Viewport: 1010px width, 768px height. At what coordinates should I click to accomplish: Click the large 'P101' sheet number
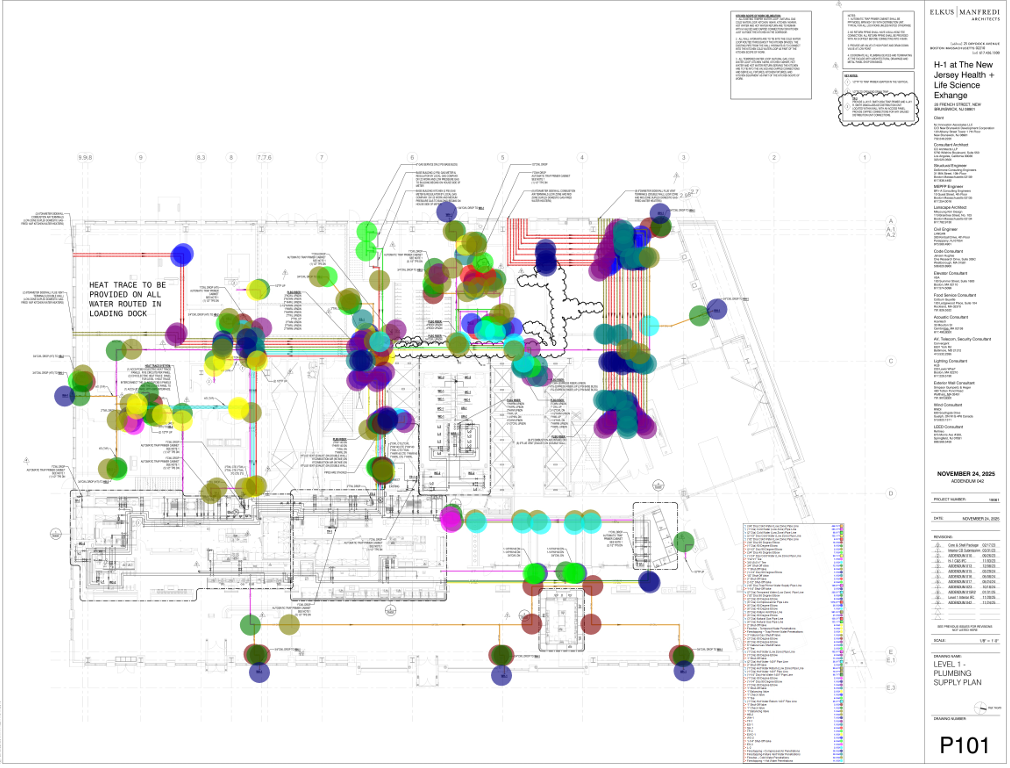tap(964, 745)
